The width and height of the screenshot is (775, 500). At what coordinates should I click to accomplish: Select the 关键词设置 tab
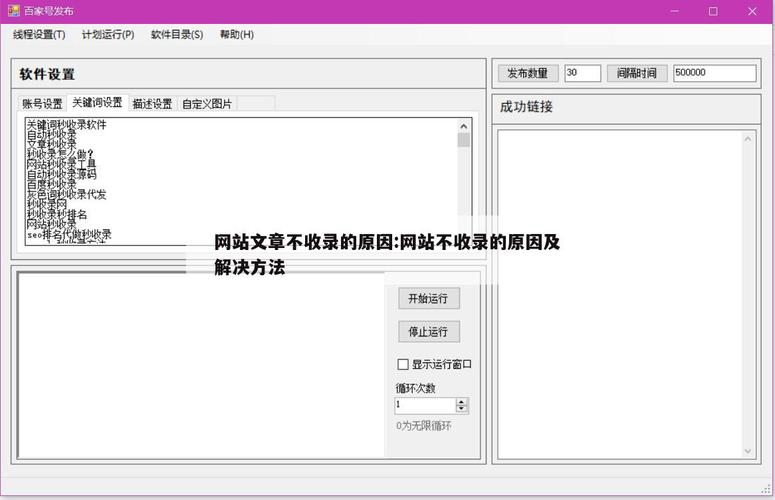point(97,102)
